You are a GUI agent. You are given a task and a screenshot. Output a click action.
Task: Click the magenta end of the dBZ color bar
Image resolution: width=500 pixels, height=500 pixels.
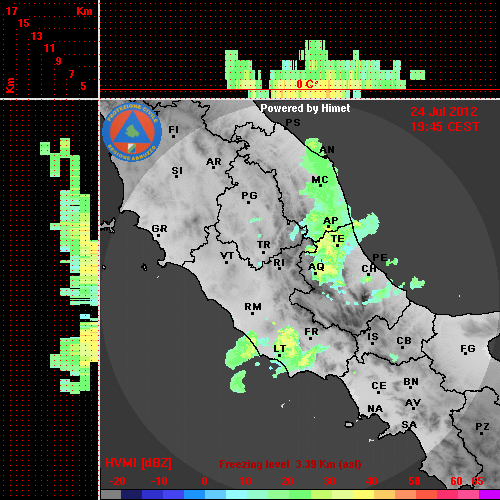[490, 495]
